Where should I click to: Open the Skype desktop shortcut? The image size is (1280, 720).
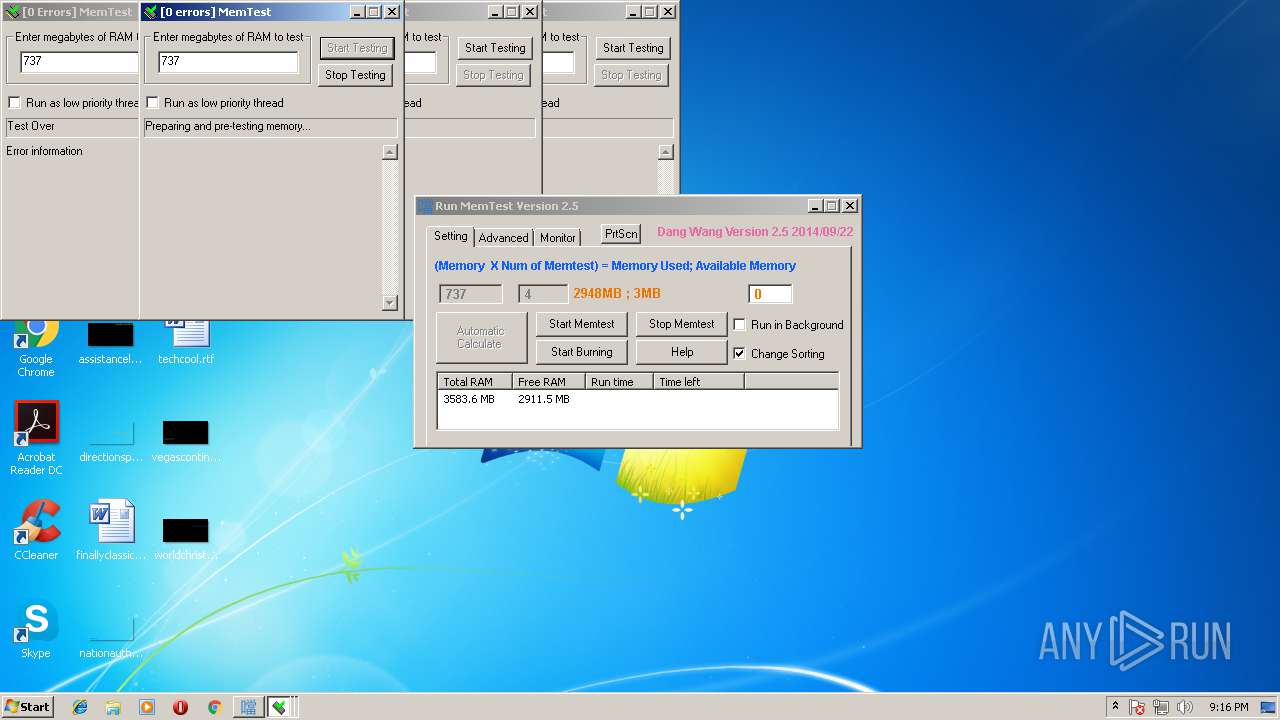pos(36,628)
